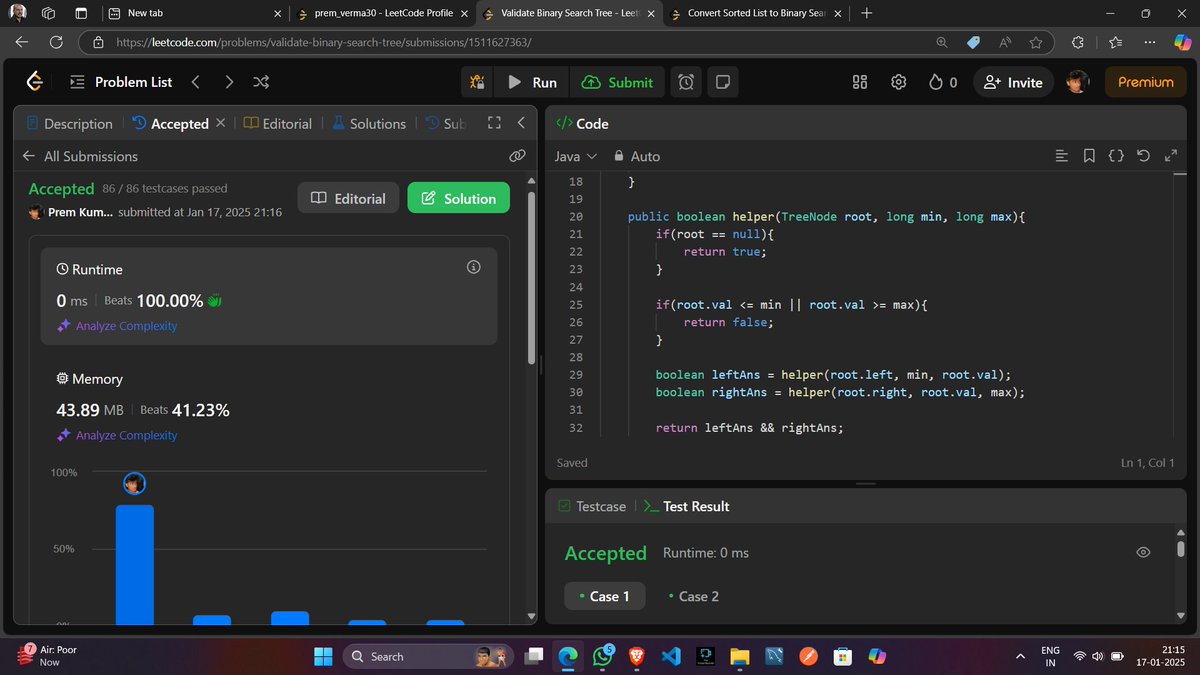Open the debugger icon beside Run
This screenshot has height=675, width=1200.
click(477, 82)
